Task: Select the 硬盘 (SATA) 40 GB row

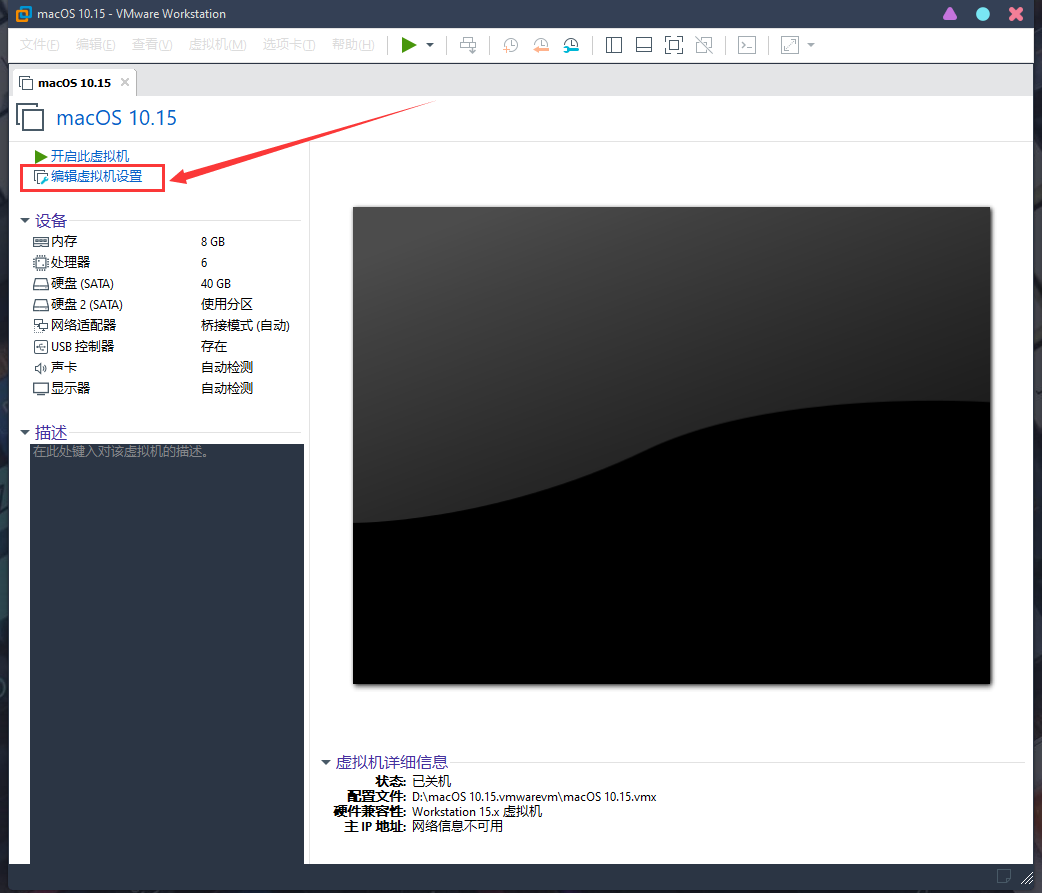Action: pyautogui.click(x=165, y=284)
